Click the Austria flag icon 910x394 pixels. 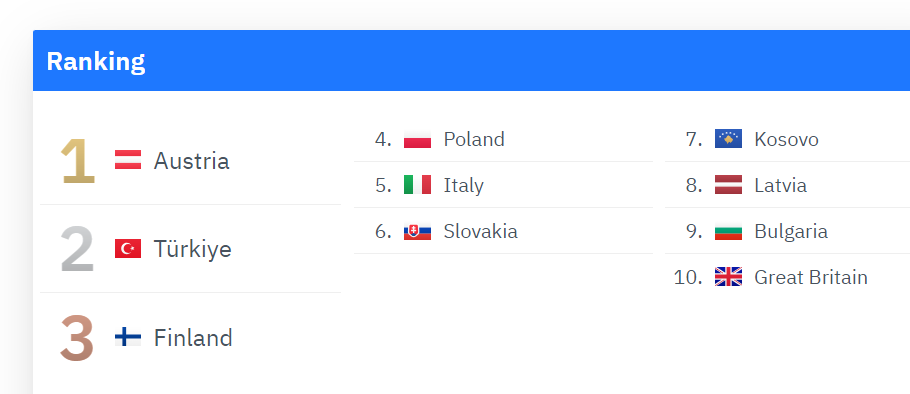pos(128,160)
